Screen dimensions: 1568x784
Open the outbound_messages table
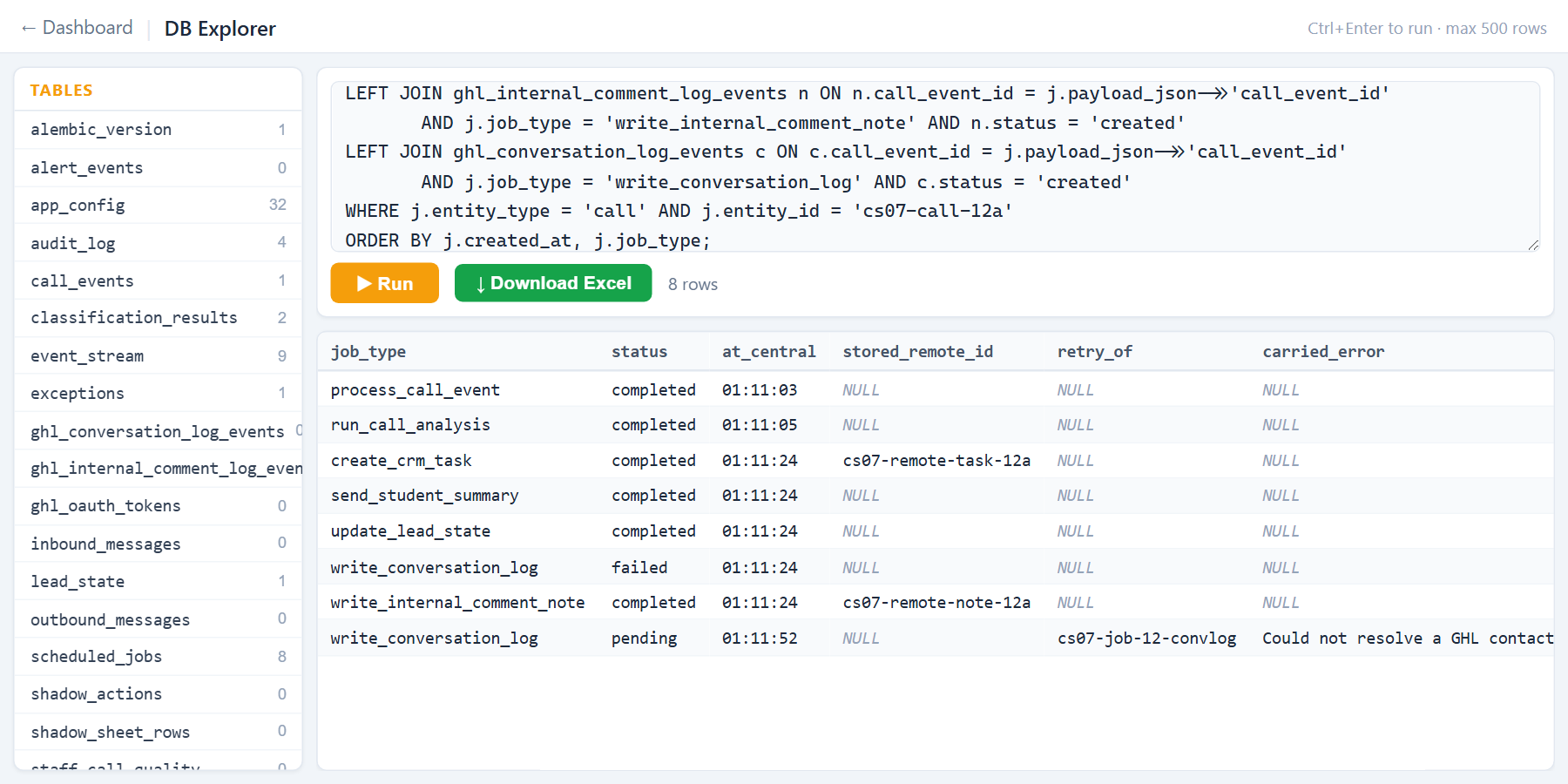pyautogui.click(x=159, y=619)
